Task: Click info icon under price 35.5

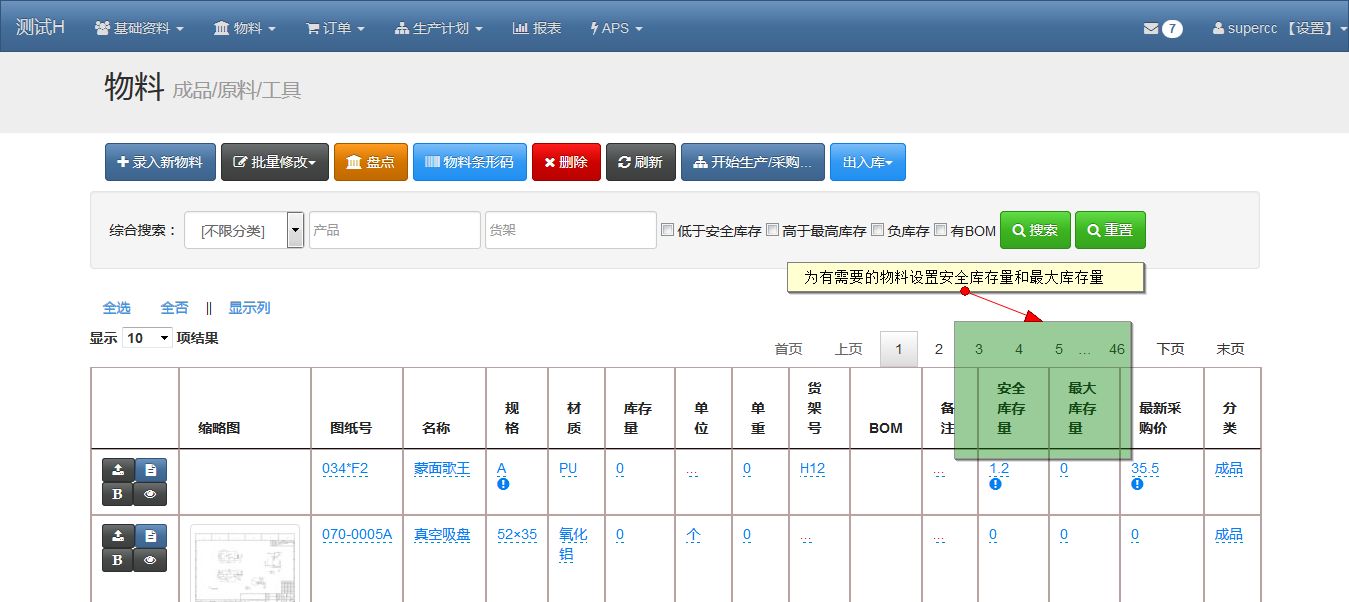Action: click(x=1137, y=484)
